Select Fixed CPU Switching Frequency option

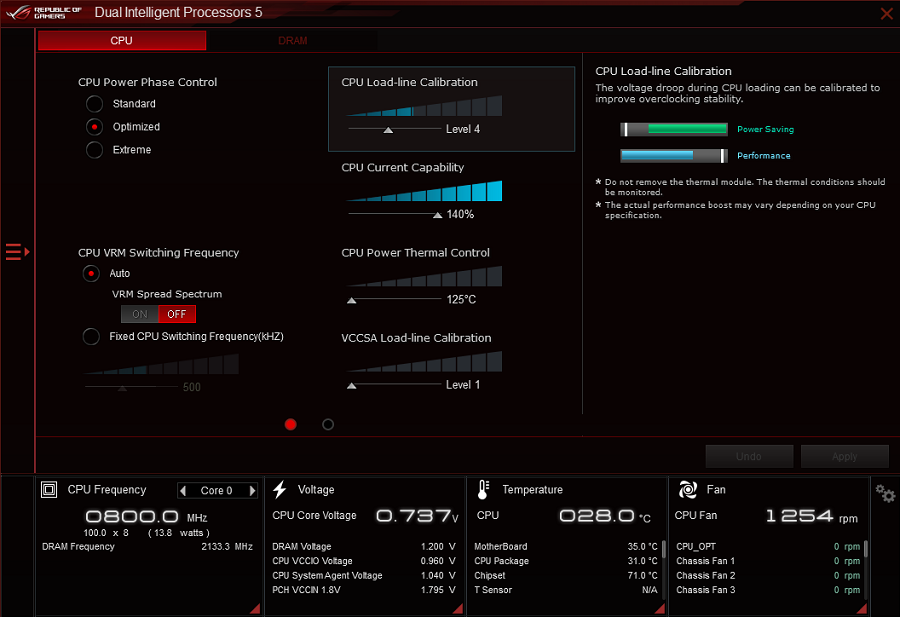click(91, 336)
